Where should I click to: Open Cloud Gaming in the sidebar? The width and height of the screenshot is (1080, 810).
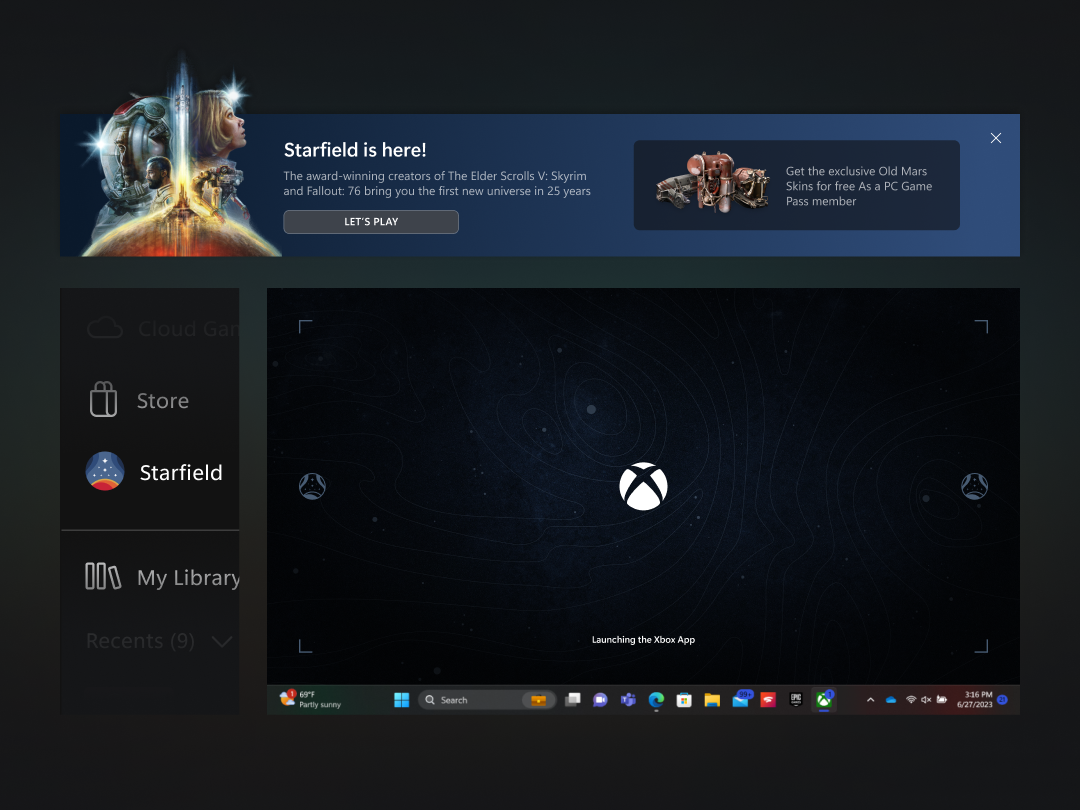(x=163, y=329)
